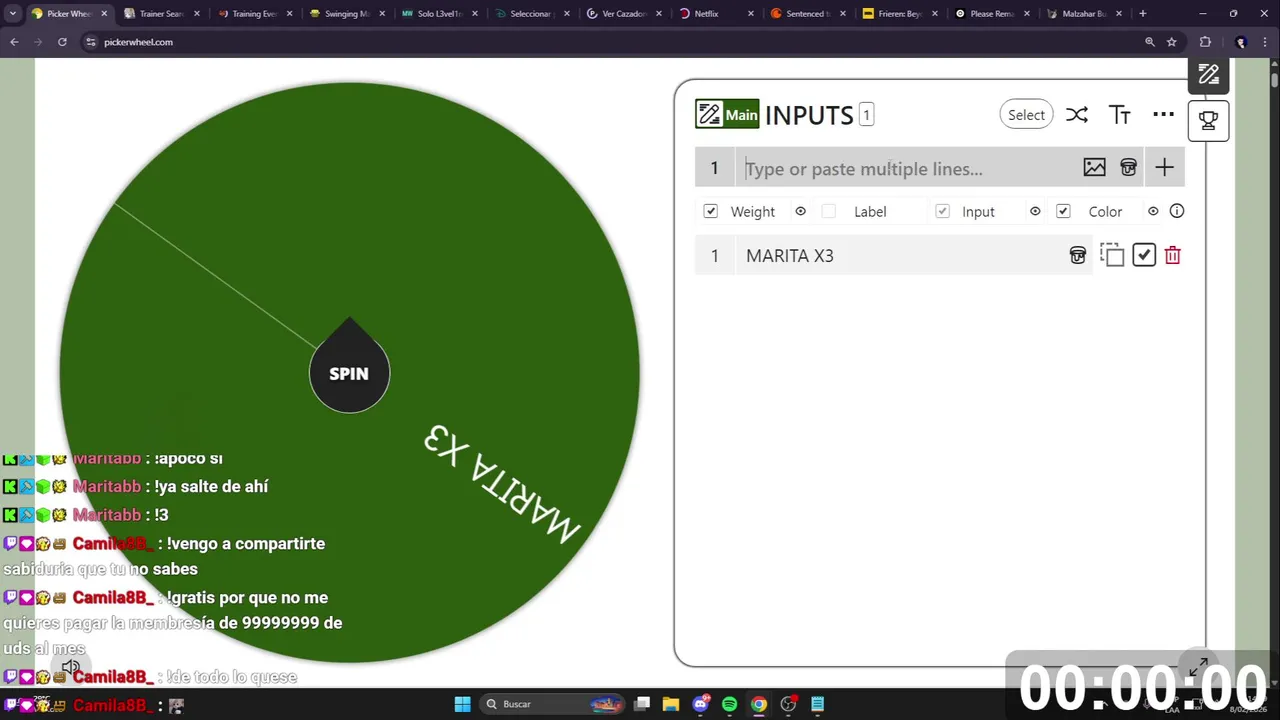This screenshot has height=720, width=1280.
Task: Uncheck the MARITA X3 enable checkbox
Action: click(x=1144, y=255)
